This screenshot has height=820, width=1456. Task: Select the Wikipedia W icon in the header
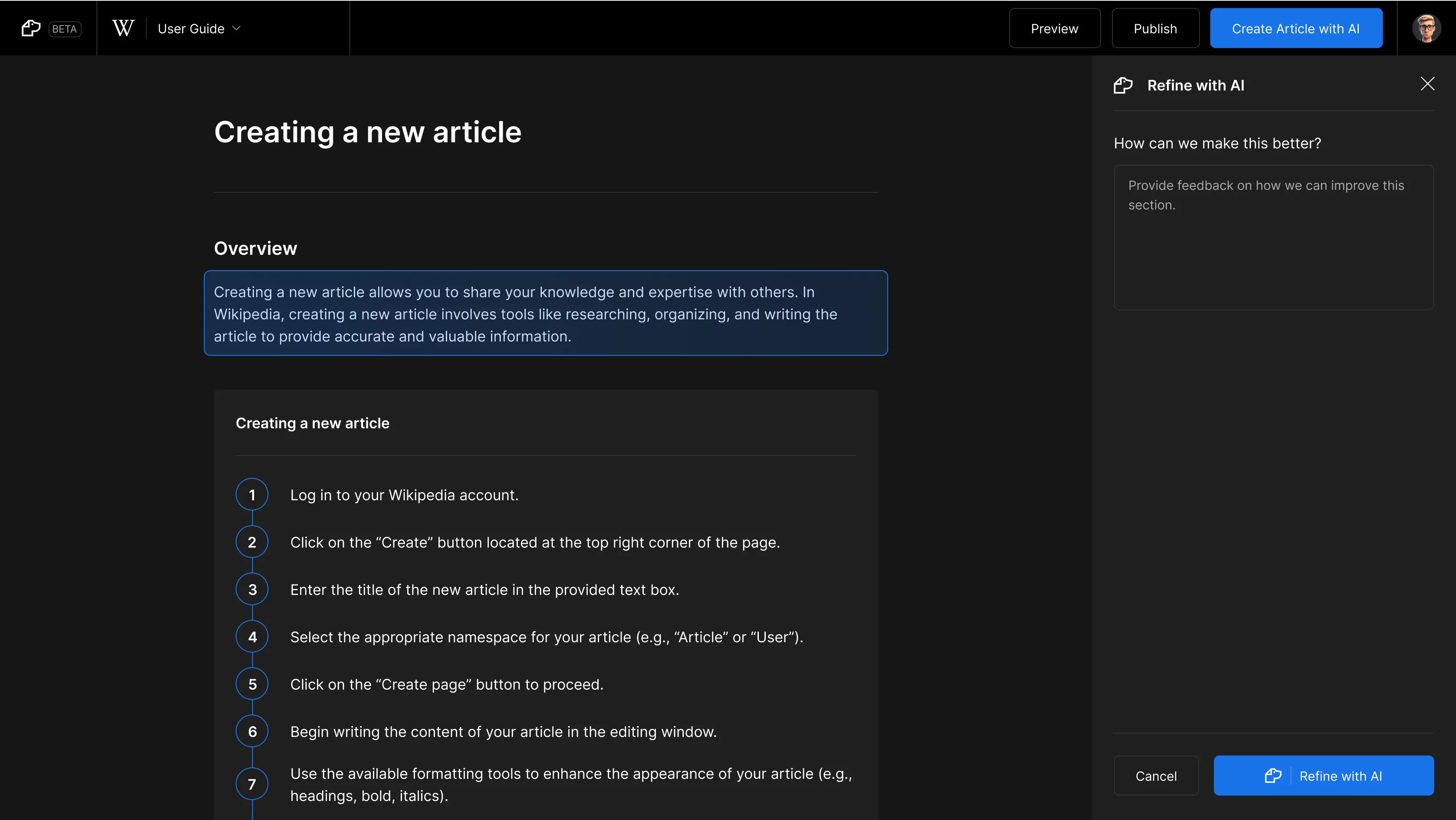point(123,28)
